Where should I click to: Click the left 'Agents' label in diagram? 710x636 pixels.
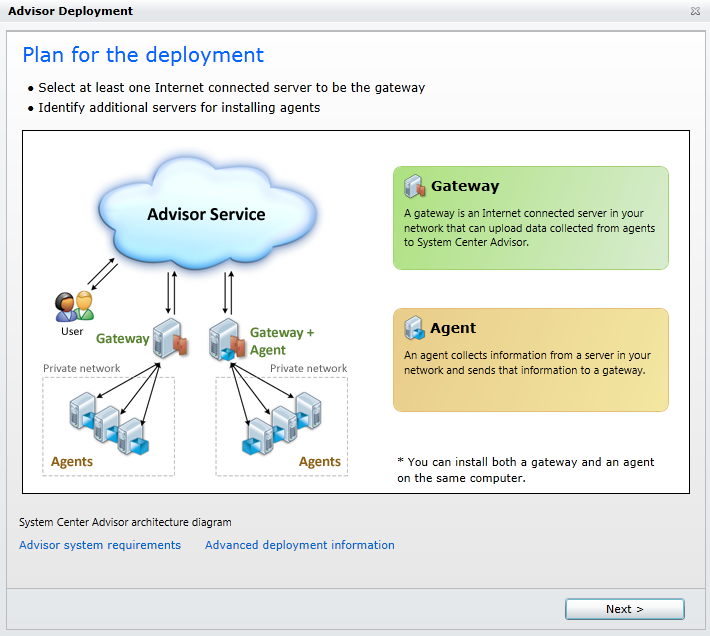[72, 461]
